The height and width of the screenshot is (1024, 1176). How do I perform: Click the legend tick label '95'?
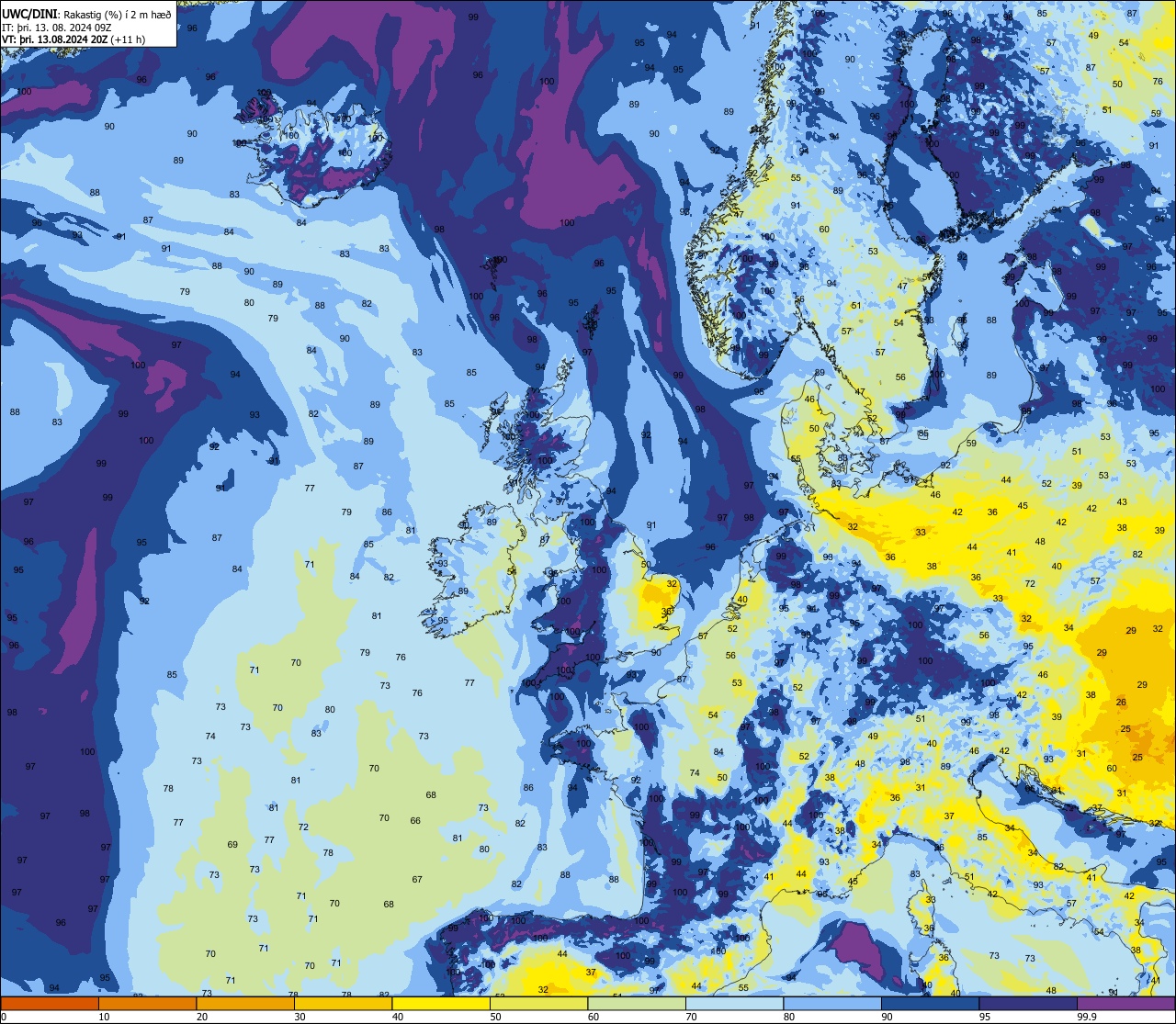pos(985,1017)
